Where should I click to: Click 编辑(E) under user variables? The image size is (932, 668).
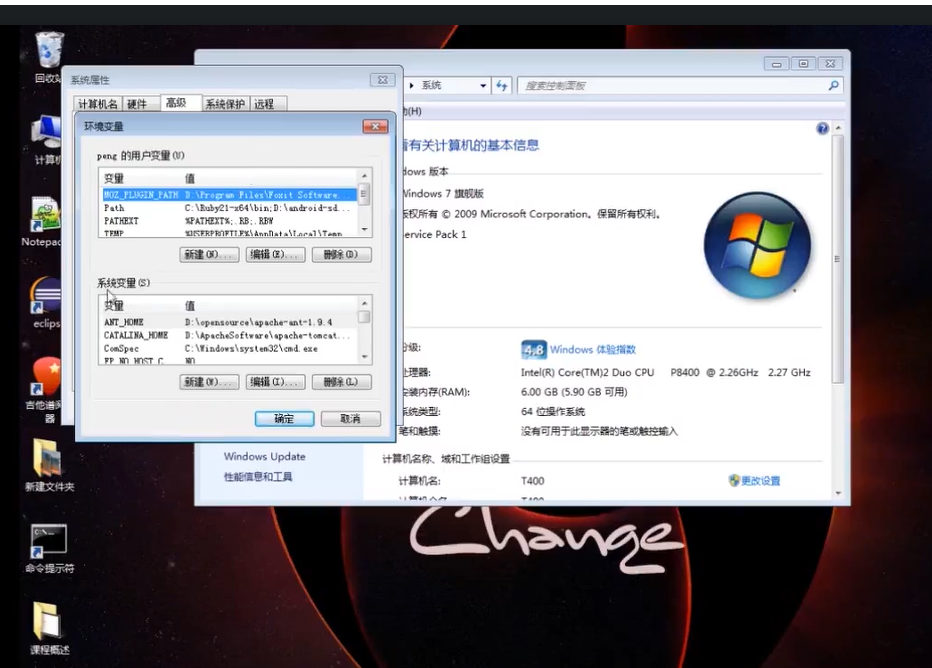point(275,254)
